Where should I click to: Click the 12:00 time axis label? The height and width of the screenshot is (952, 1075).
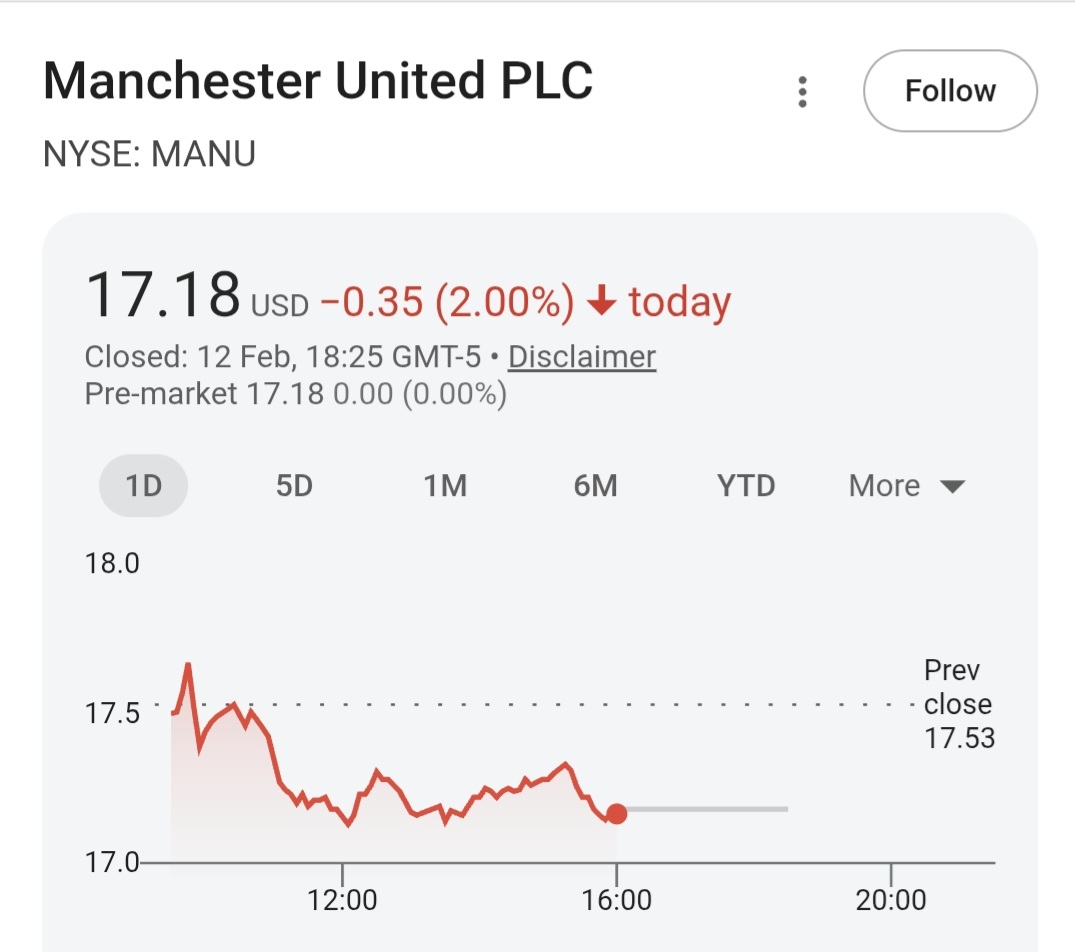(x=342, y=900)
